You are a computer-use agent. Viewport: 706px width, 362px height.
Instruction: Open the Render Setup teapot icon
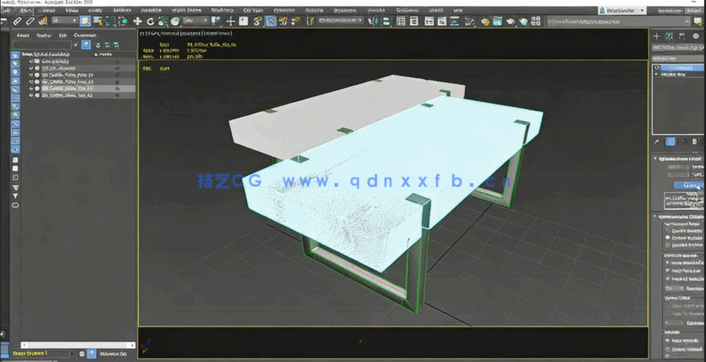tap(485, 21)
